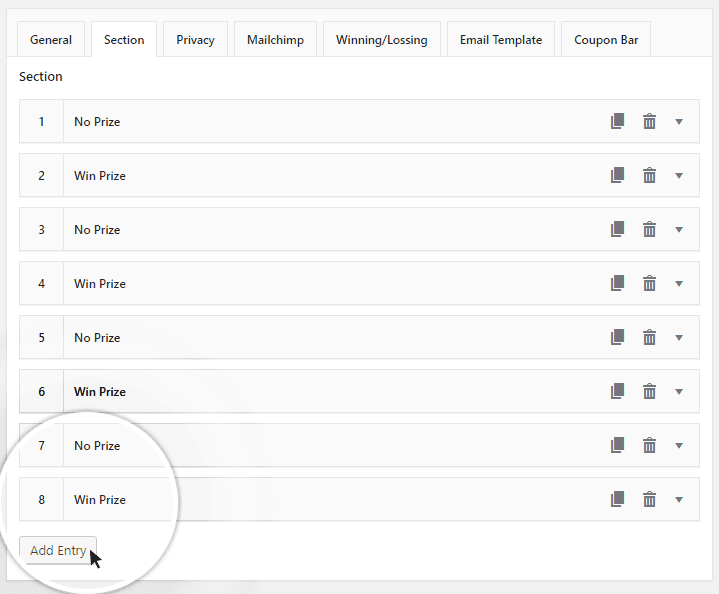Image resolution: width=719 pixels, height=594 pixels.
Task: Click the copy icon on row 8
Action: 617,499
